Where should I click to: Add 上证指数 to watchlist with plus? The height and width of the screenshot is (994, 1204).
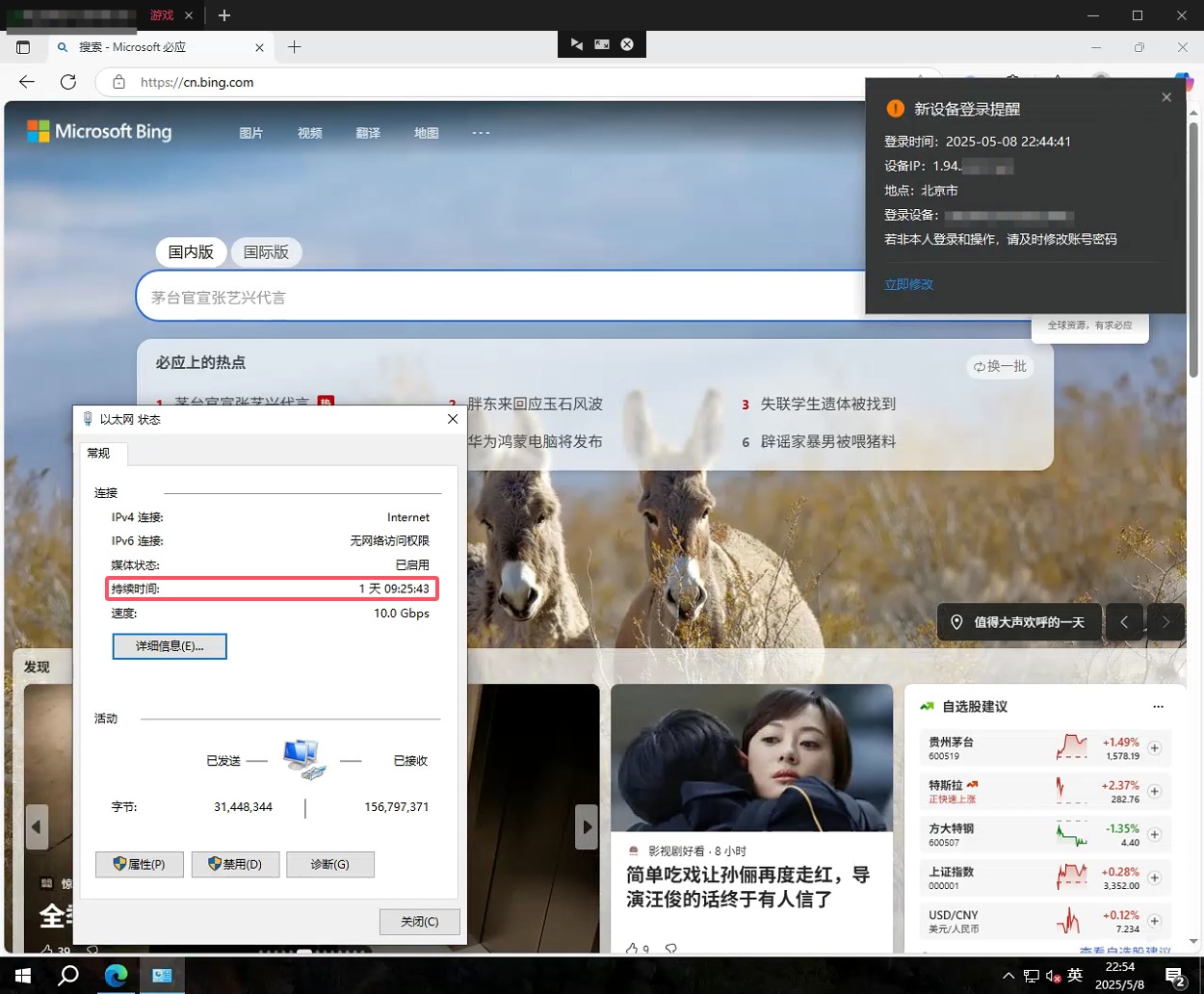[1154, 878]
